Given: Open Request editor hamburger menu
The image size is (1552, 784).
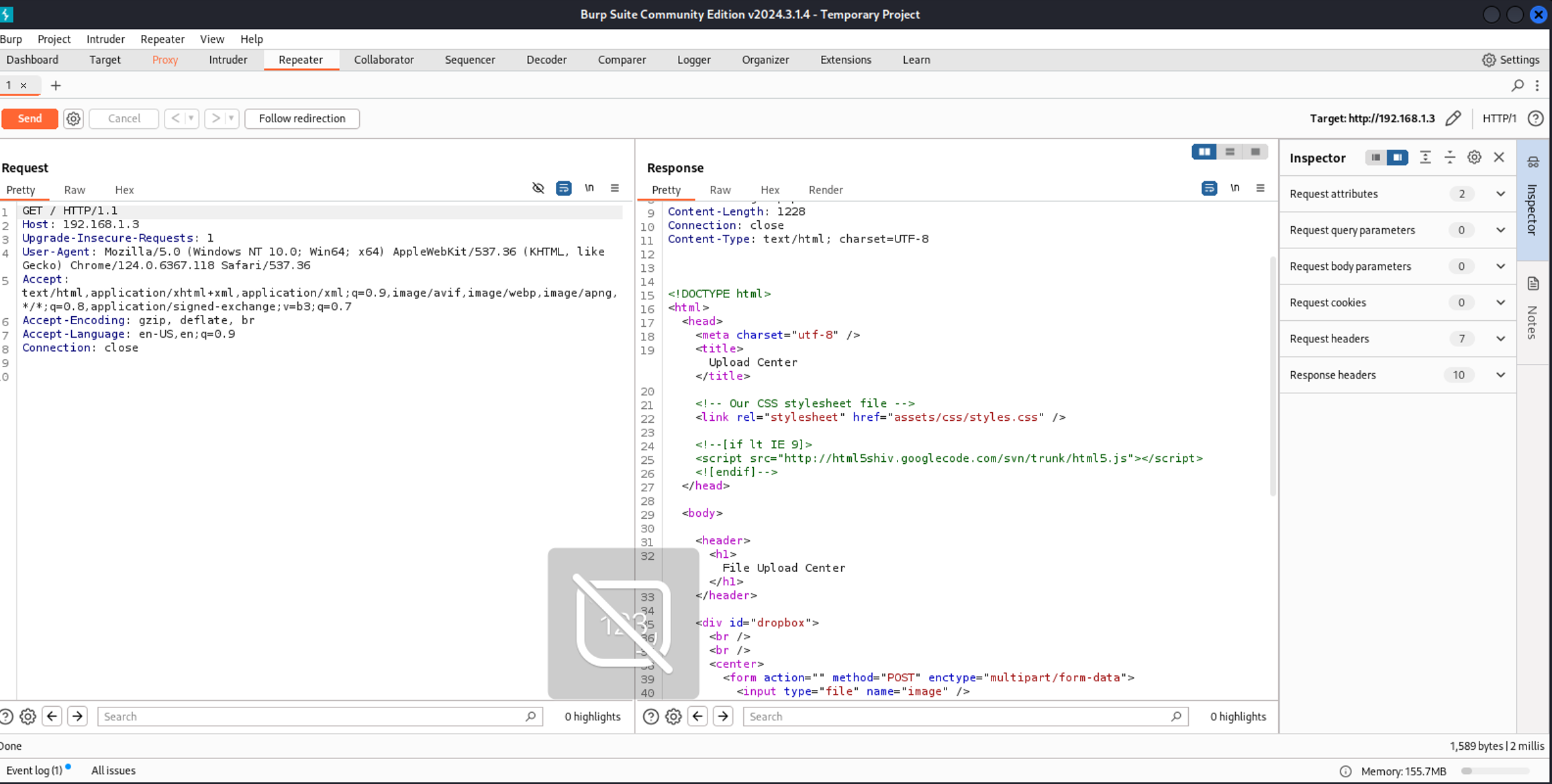Looking at the screenshot, I should [615, 188].
